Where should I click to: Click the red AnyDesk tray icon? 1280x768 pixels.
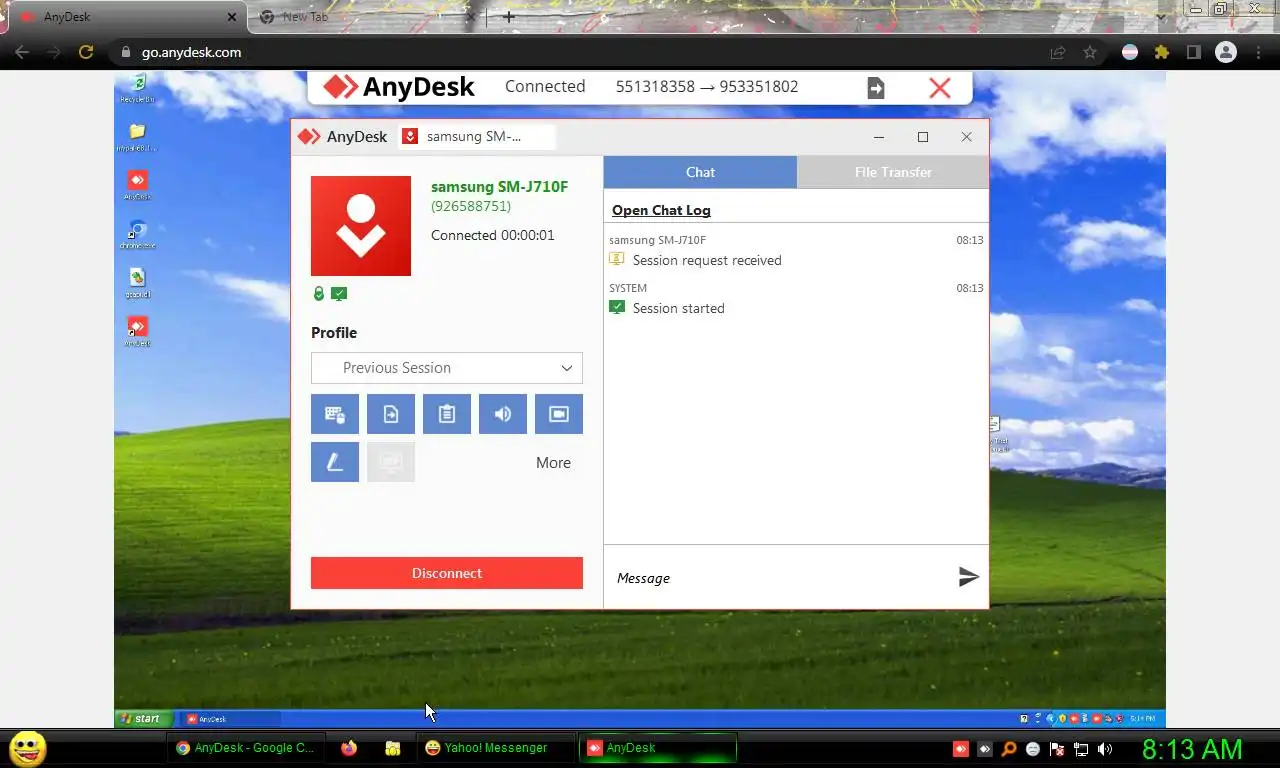pyautogui.click(x=960, y=748)
